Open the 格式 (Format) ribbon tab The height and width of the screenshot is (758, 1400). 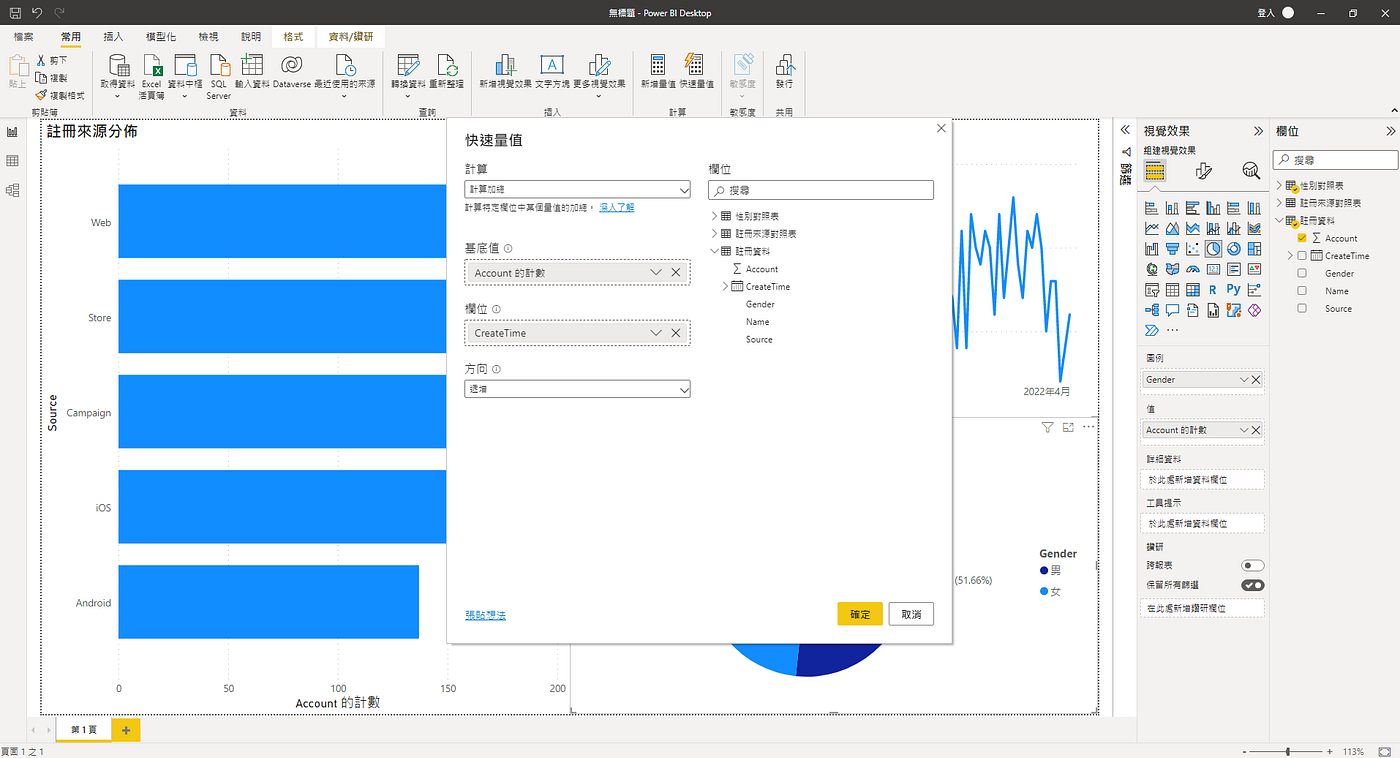coord(293,36)
